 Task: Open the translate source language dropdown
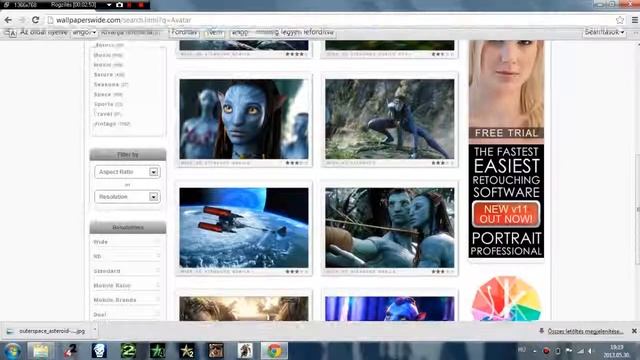[x=84, y=32]
